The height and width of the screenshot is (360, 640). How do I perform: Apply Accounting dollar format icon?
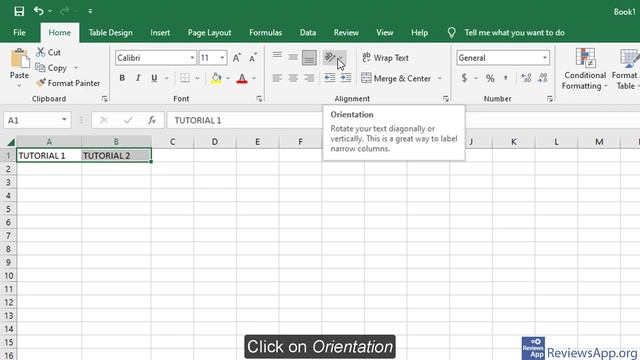click(x=464, y=78)
